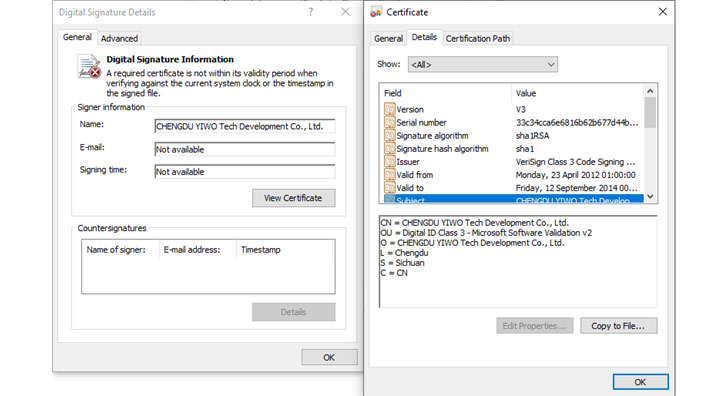Screen dimensions: 728x396
Task: Open the certificate General tab
Action: (388, 39)
